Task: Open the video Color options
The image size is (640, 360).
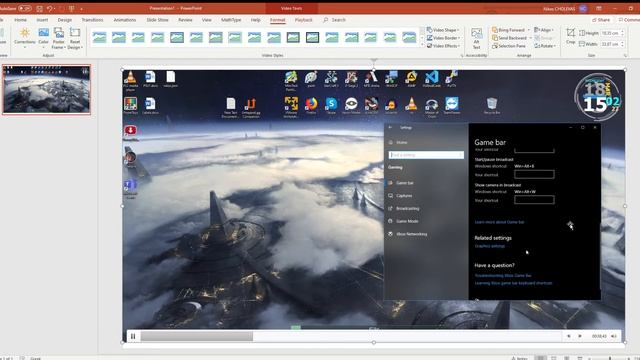Action: [43, 38]
